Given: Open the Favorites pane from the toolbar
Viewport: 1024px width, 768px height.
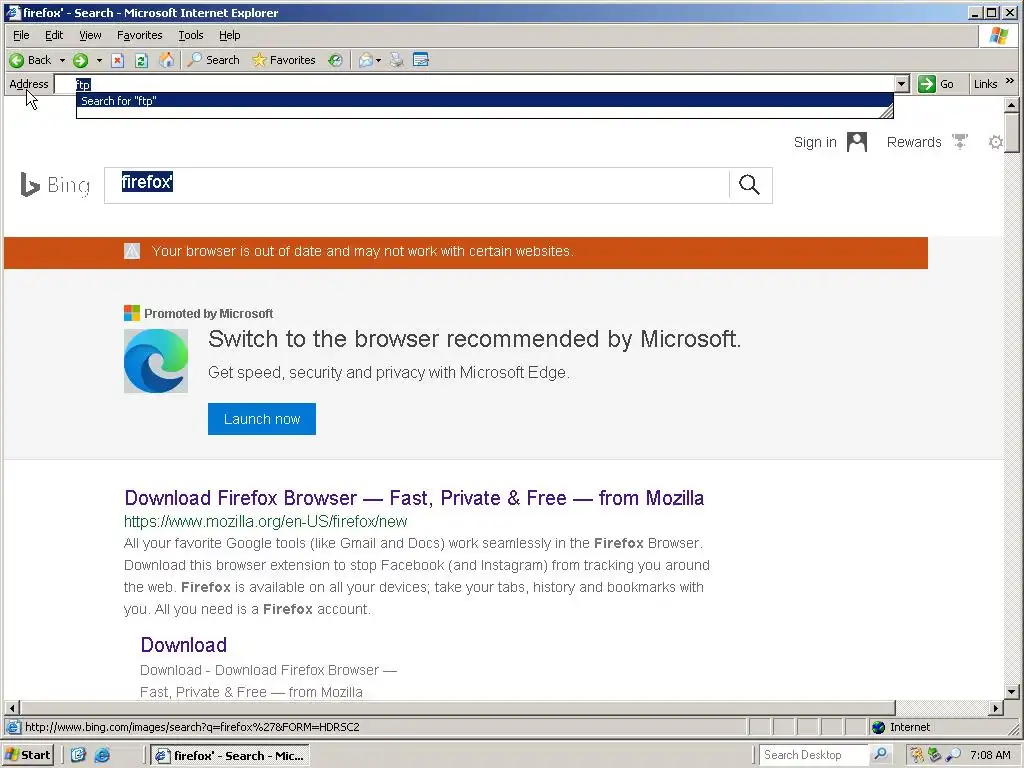Looking at the screenshot, I should pyautogui.click(x=283, y=60).
